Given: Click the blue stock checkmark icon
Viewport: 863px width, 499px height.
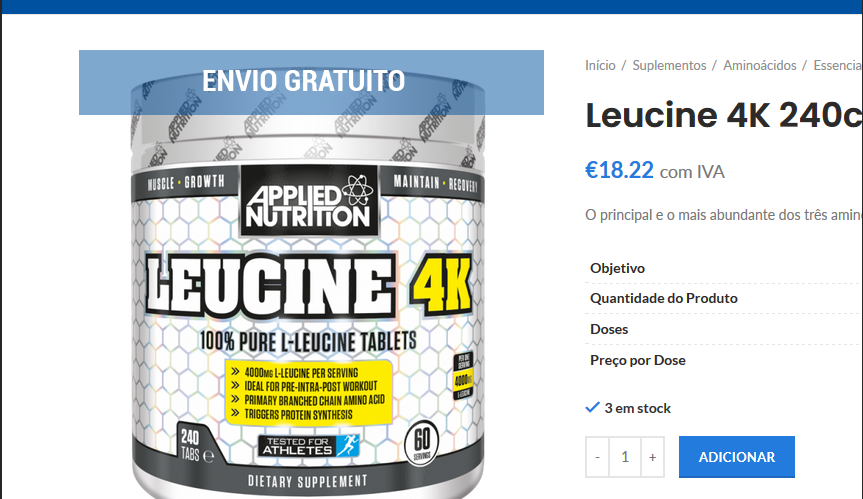Looking at the screenshot, I should [592, 408].
